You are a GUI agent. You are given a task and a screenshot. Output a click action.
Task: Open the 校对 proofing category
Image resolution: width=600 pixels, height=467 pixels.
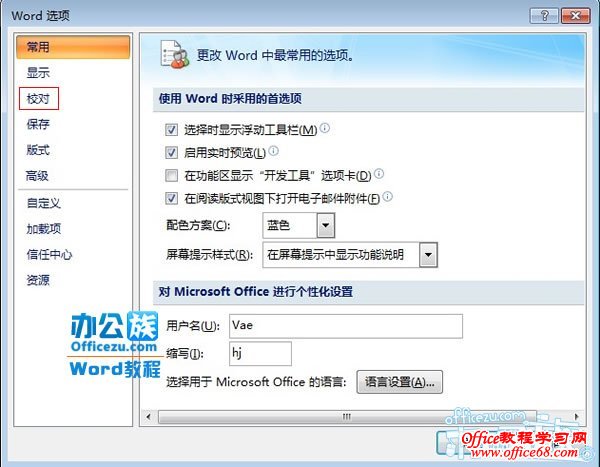[38, 99]
